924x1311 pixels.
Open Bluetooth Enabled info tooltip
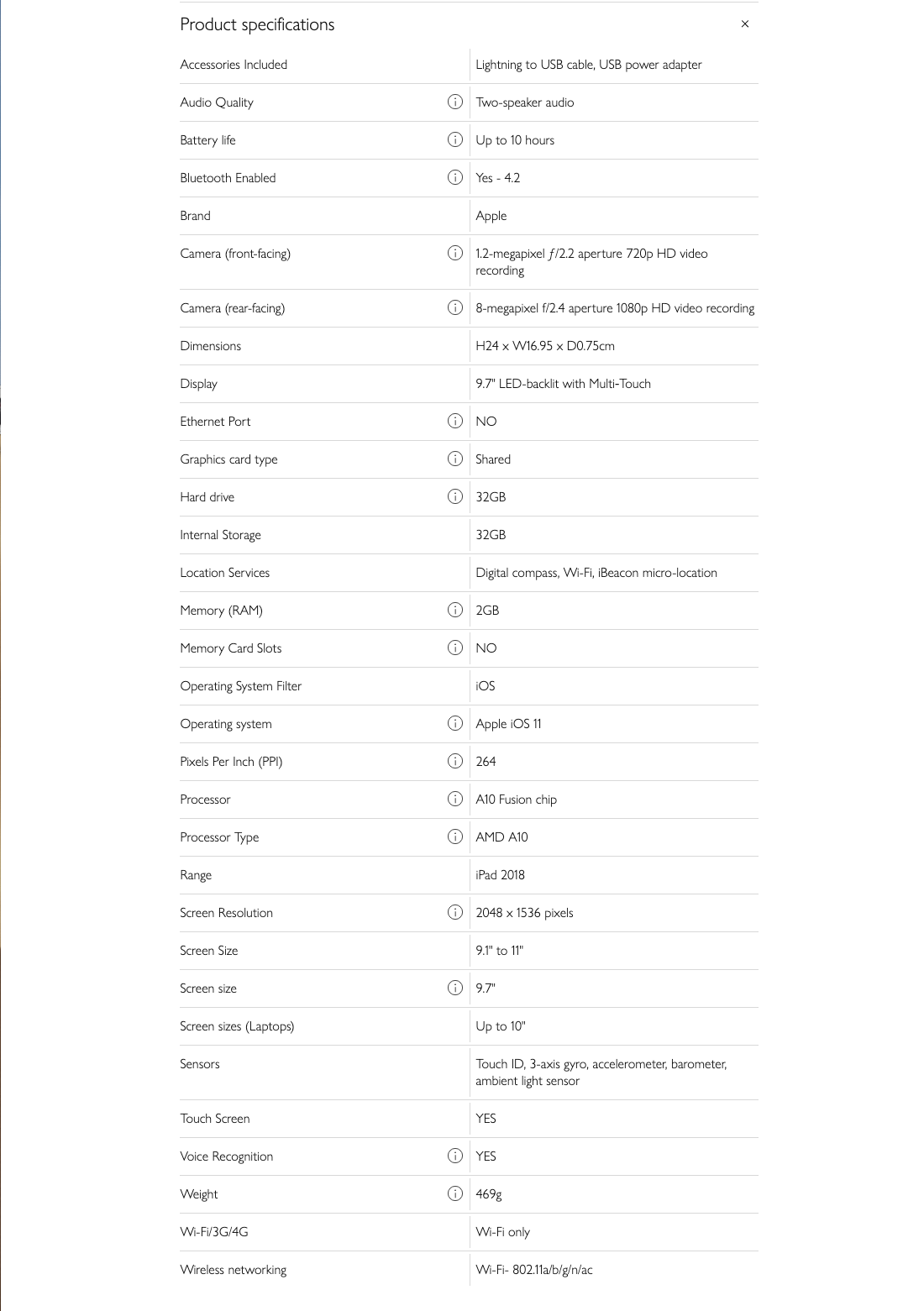click(454, 177)
